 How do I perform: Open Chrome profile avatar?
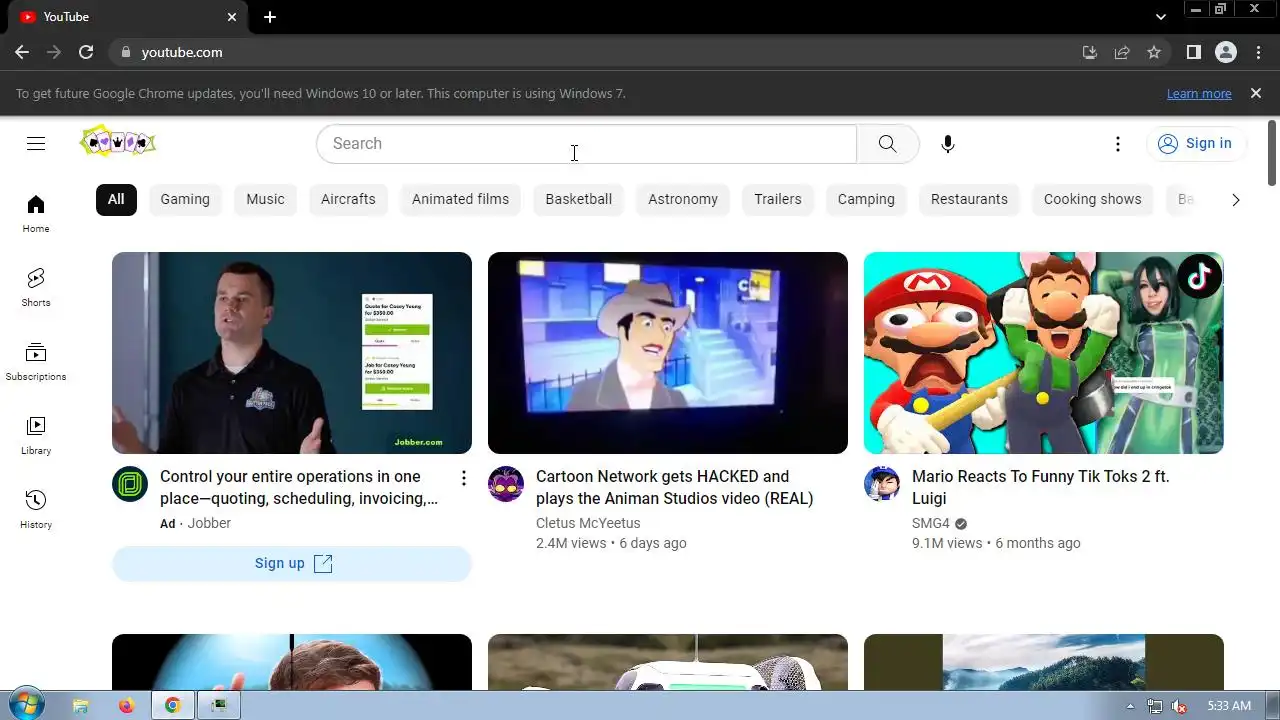(x=1226, y=52)
